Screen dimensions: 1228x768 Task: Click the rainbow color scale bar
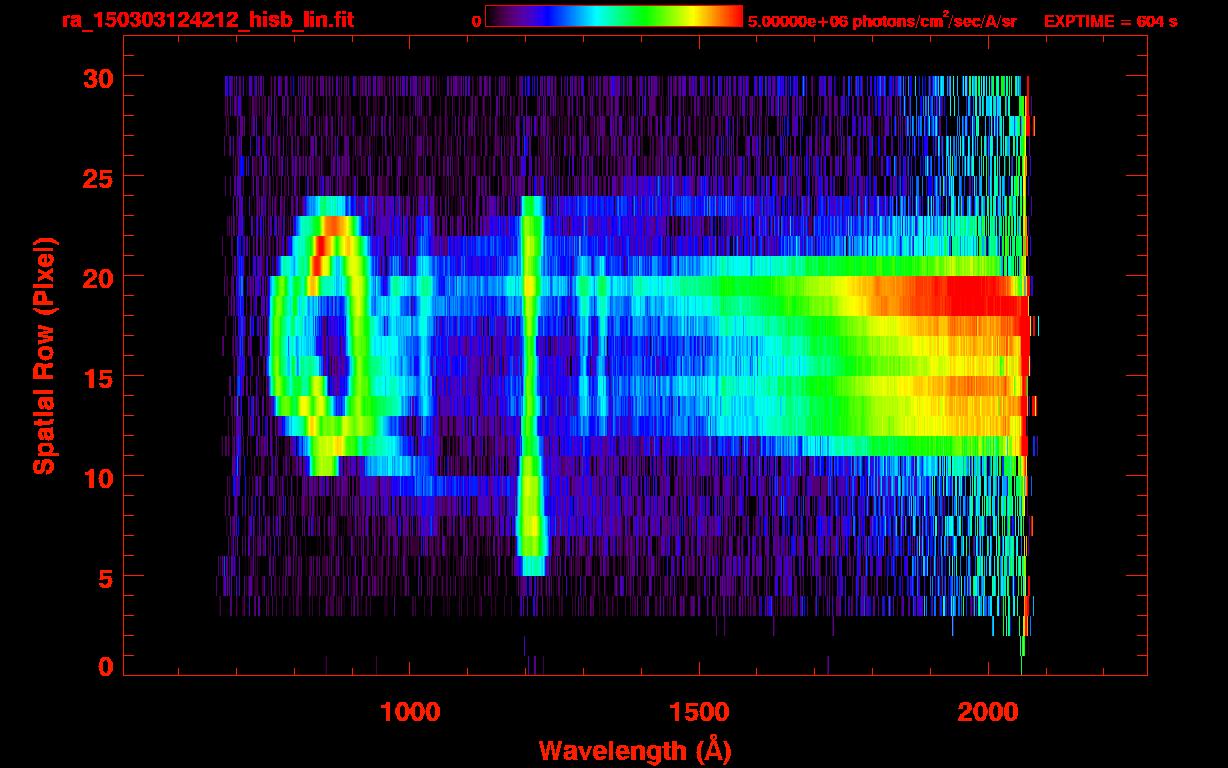[614, 16]
